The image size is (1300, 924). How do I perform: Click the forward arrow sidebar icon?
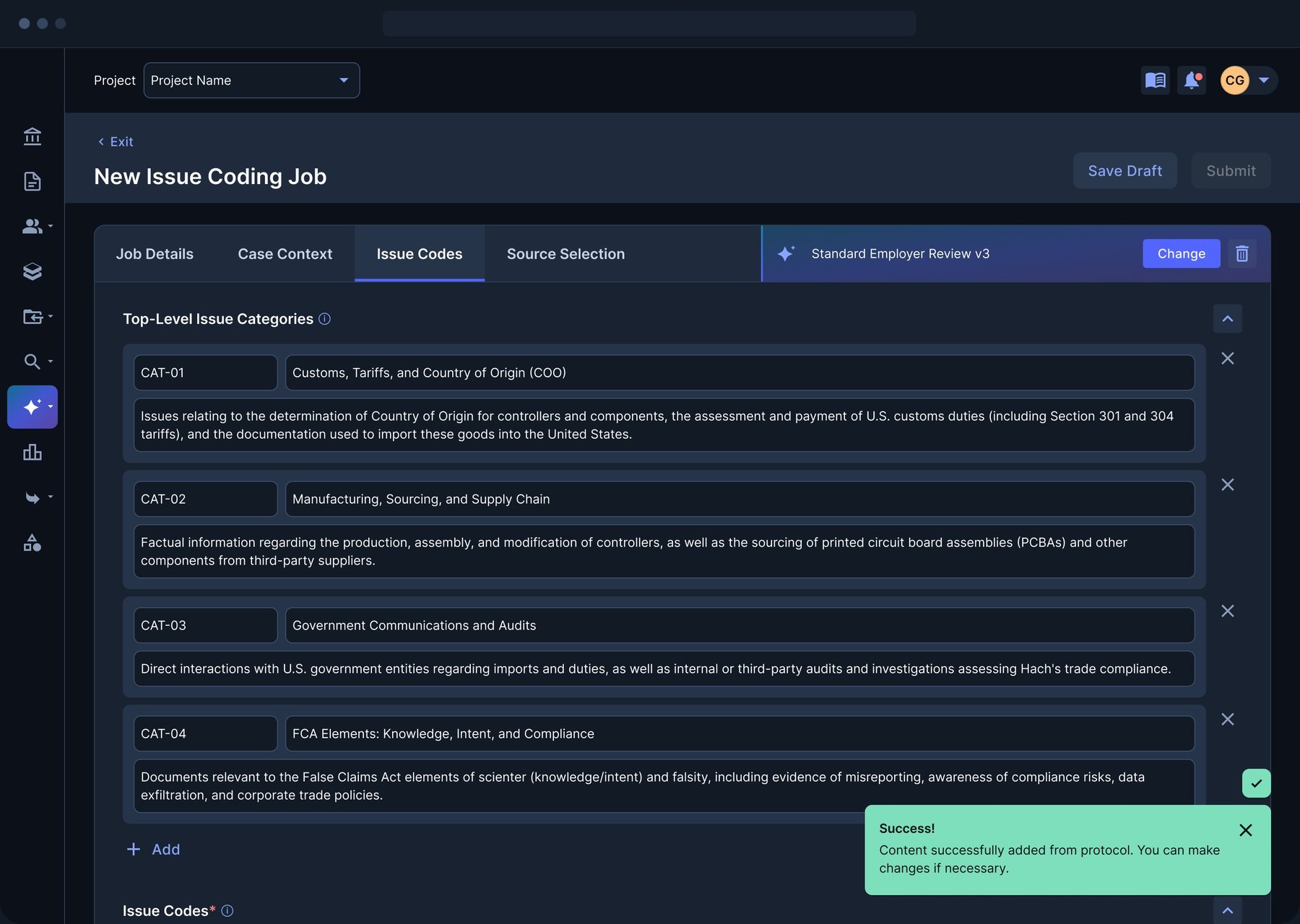click(32, 497)
